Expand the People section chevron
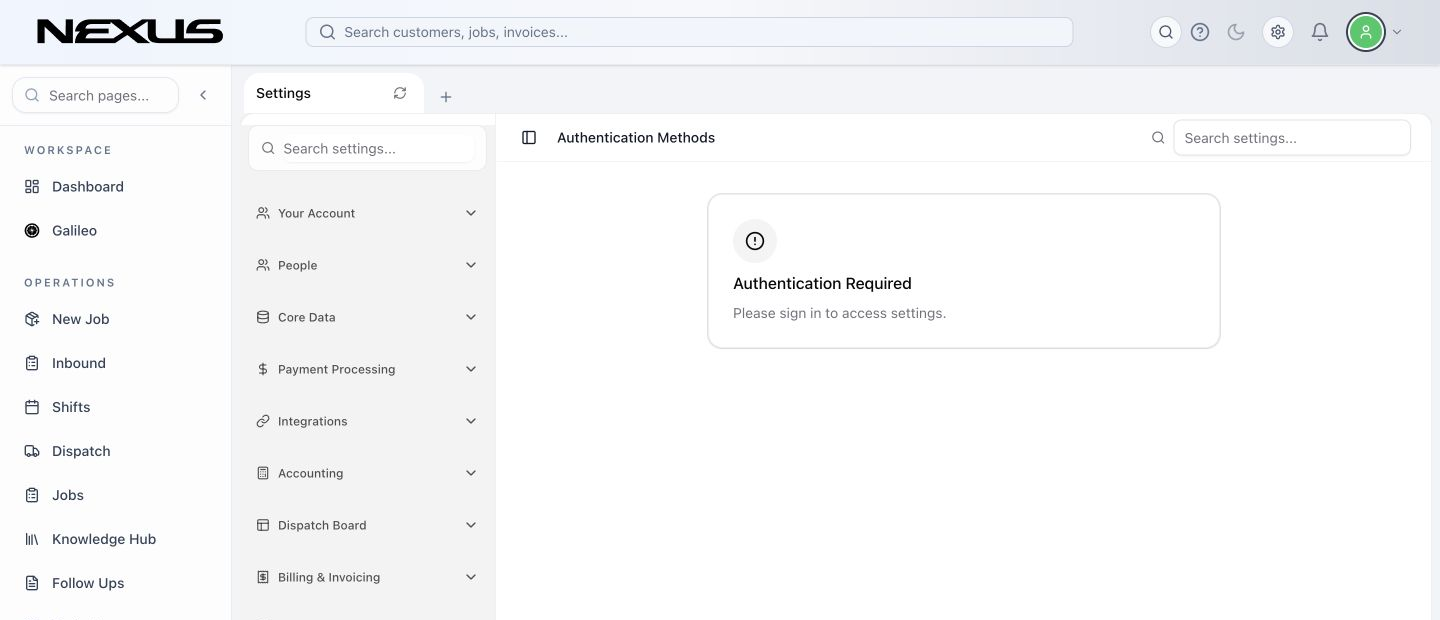The height and width of the screenshot is (620, 1440). tap(471, 265)
